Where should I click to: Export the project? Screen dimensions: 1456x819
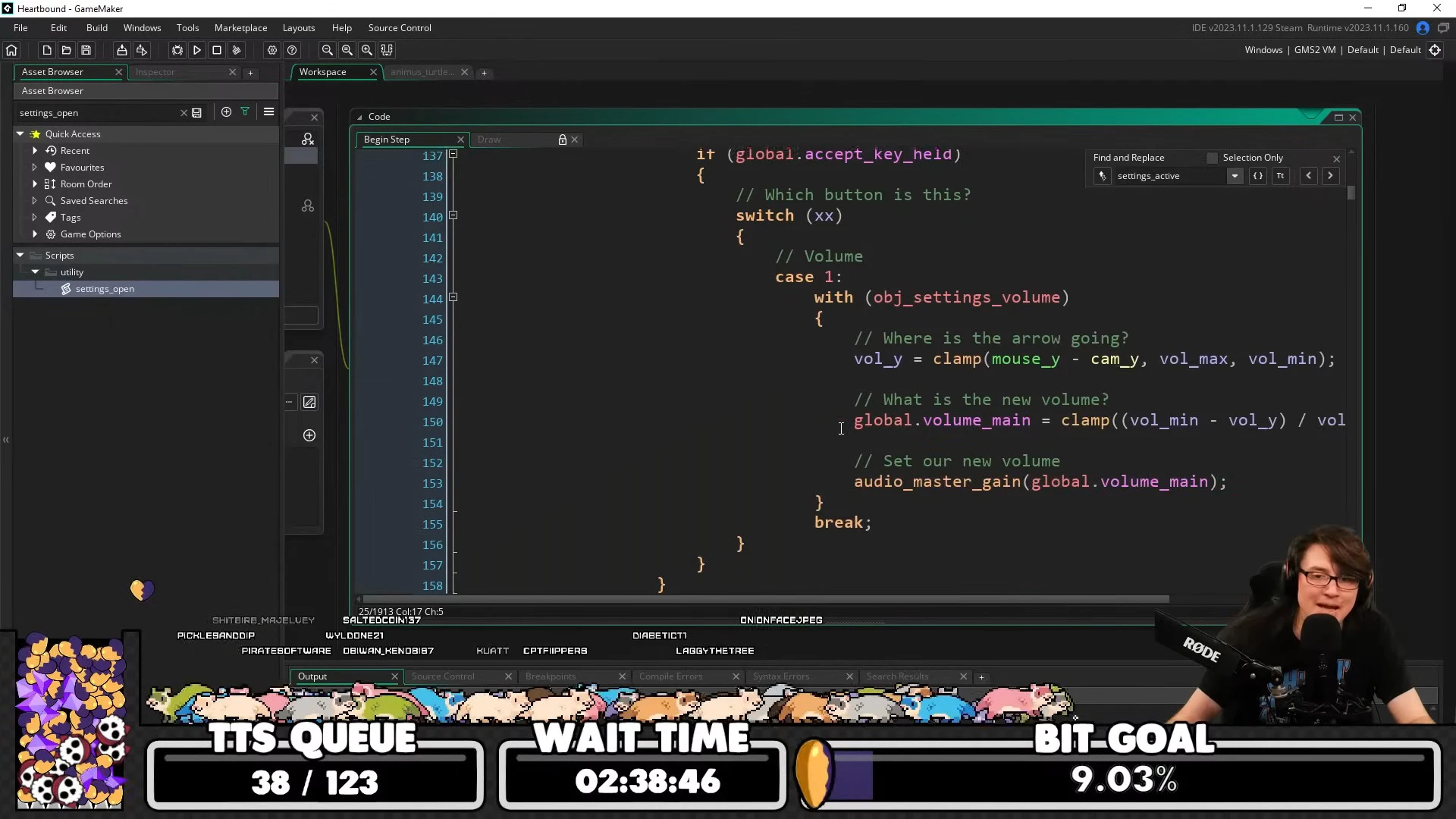tap(141, 50)
